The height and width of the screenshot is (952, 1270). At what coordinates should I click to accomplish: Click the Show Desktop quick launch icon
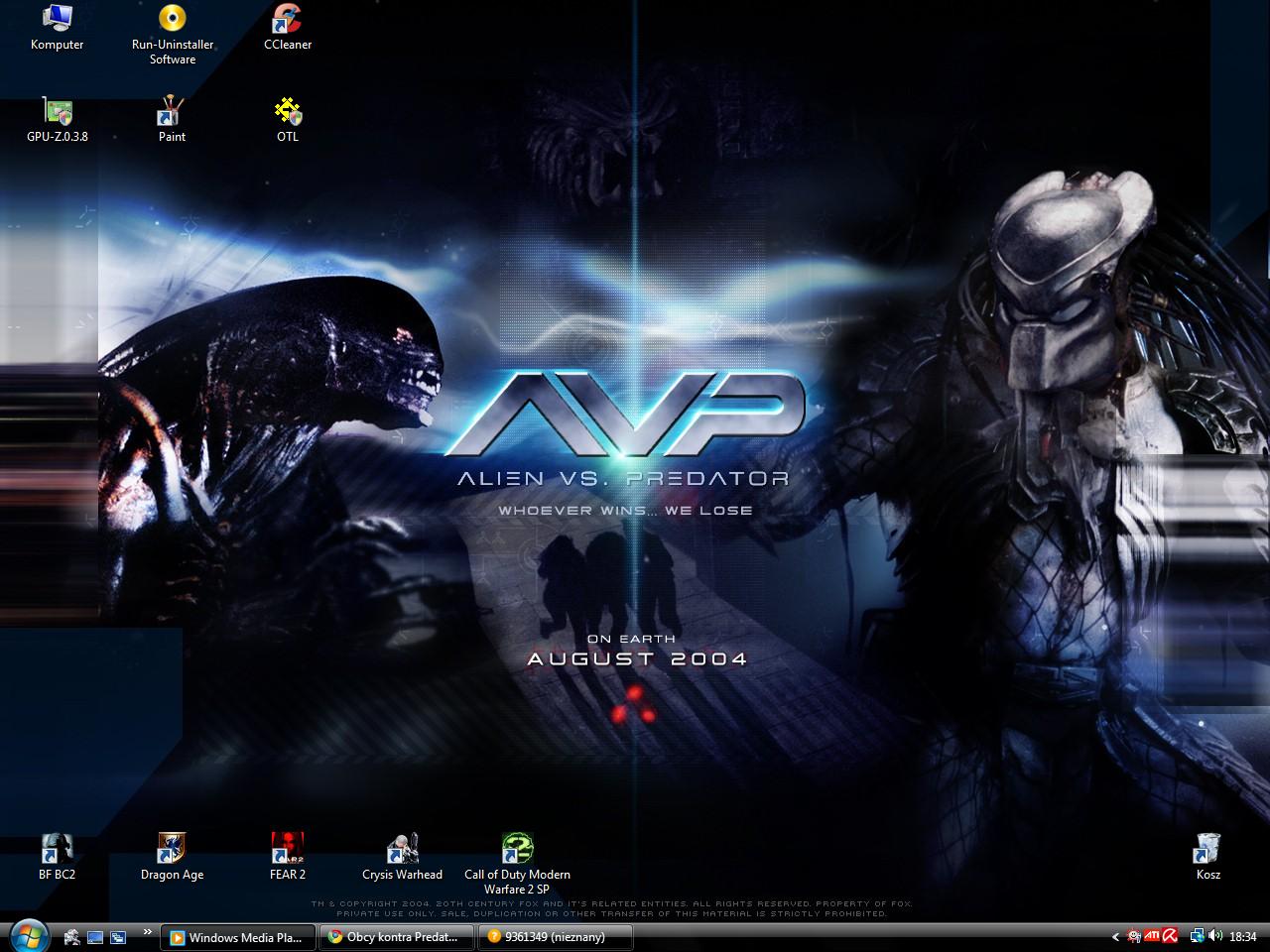coord(95,936)
